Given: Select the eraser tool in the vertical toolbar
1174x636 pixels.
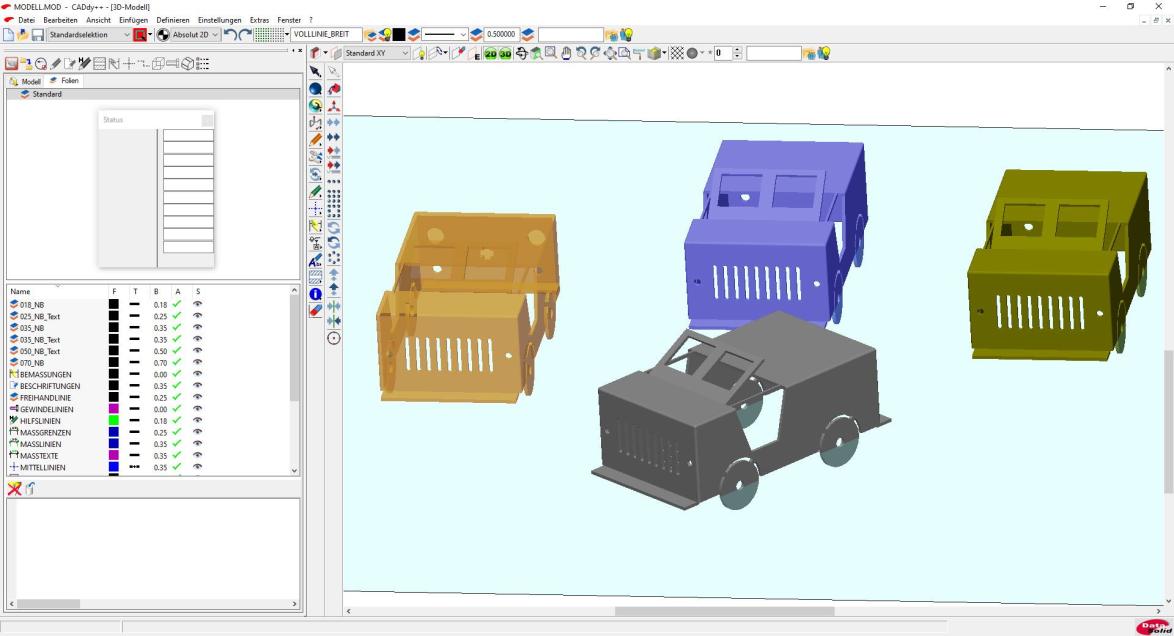Looking at the screenshot, I should click(x=316, y=311).
